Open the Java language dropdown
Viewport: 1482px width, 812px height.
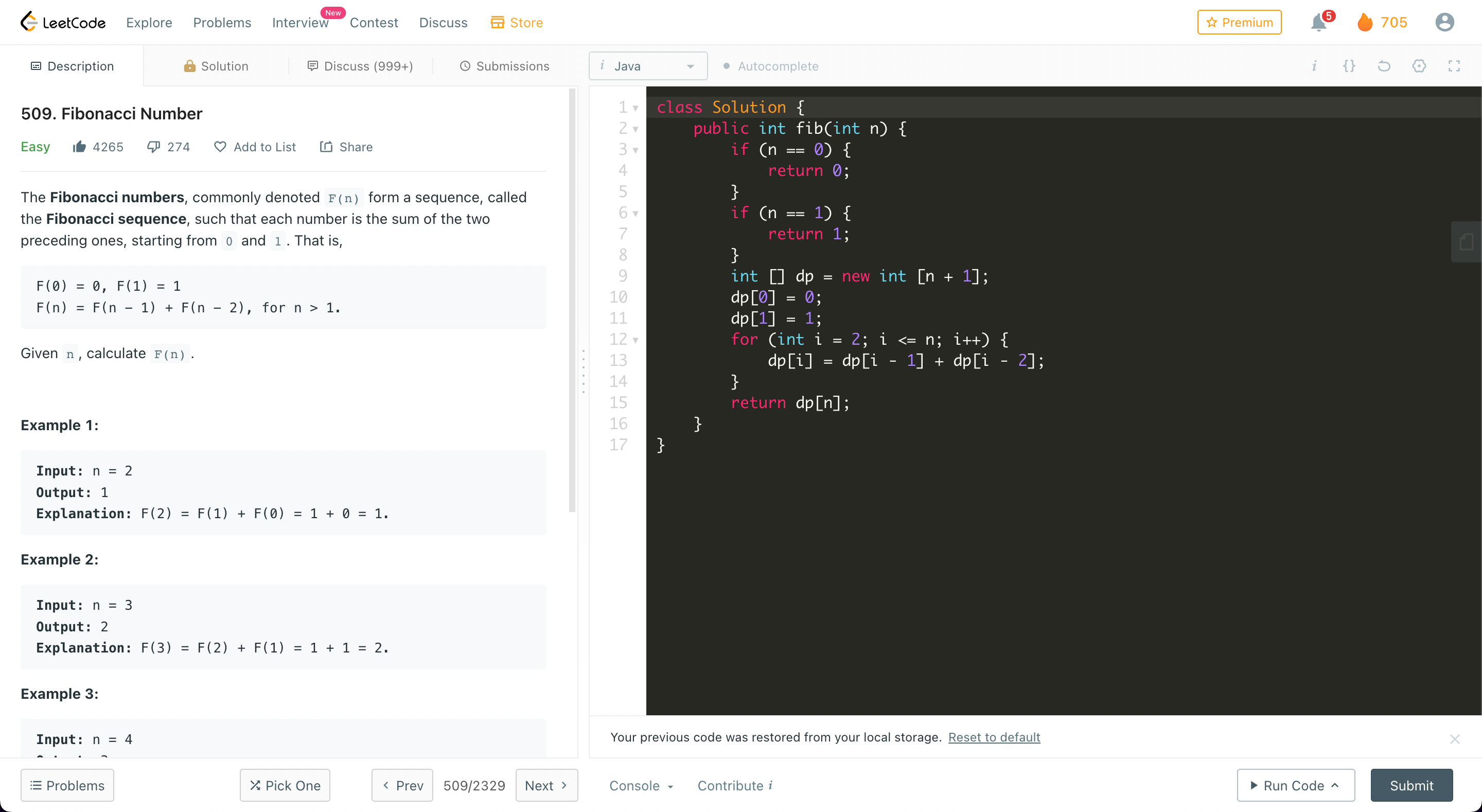tap(648, 66)
